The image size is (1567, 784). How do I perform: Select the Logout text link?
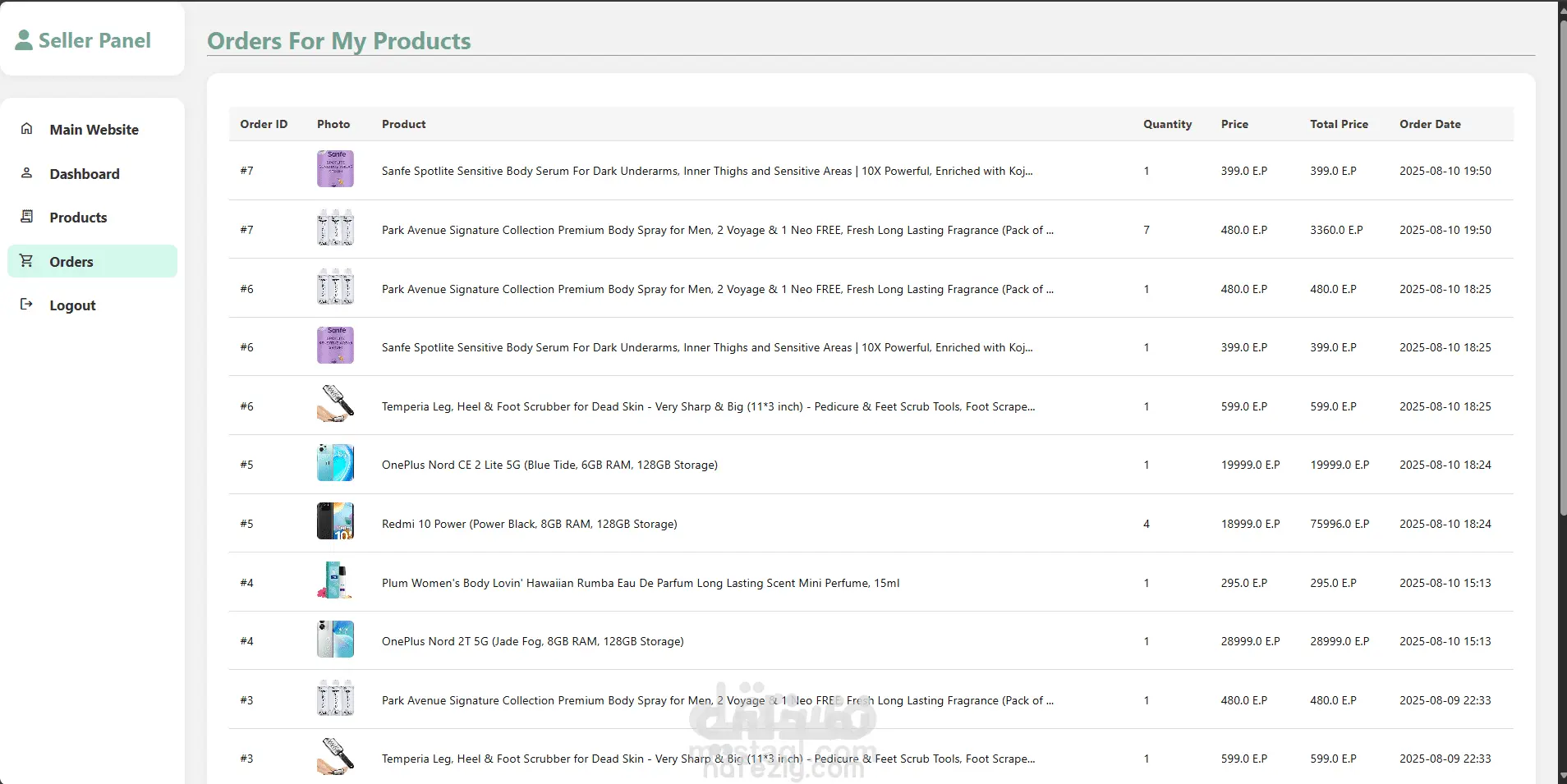click(x=72, y=305)
